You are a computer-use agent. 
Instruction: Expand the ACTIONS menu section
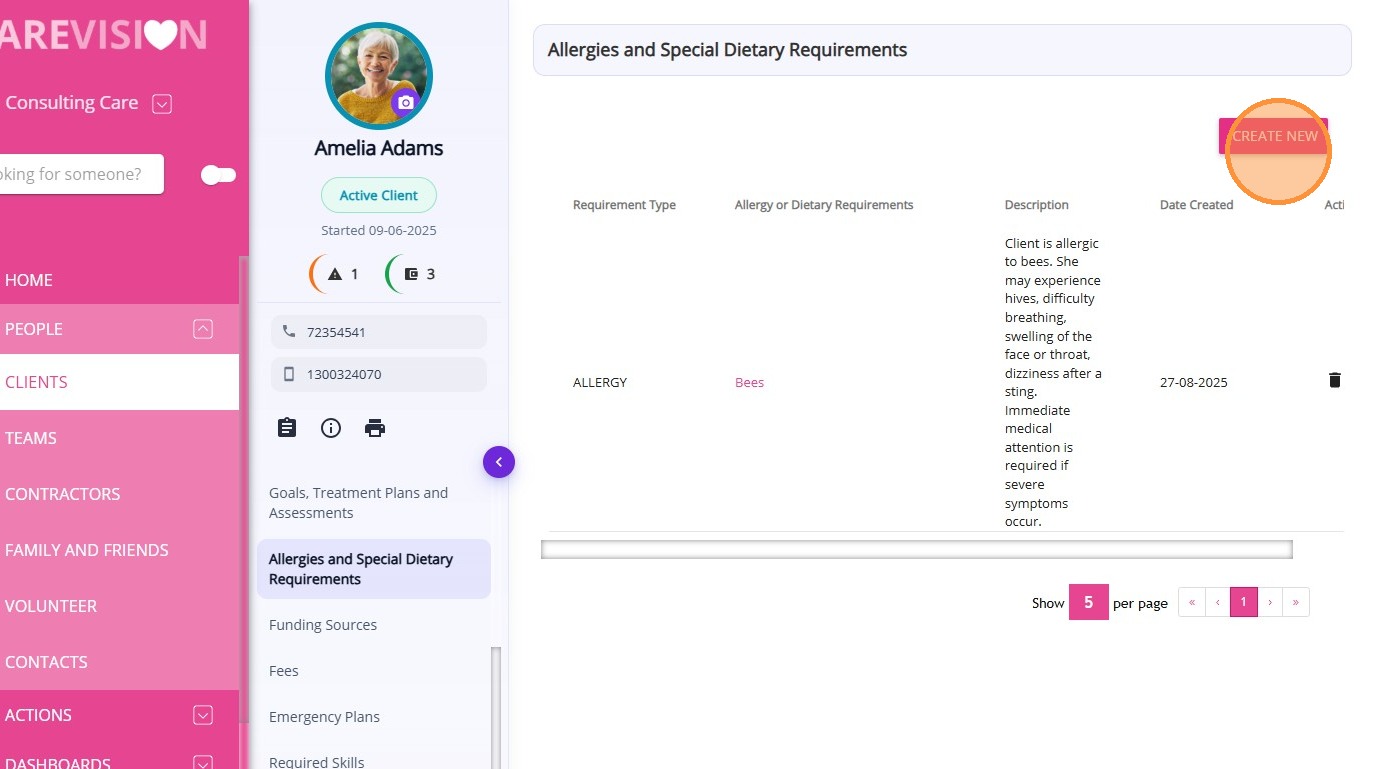tap(203, 715)
